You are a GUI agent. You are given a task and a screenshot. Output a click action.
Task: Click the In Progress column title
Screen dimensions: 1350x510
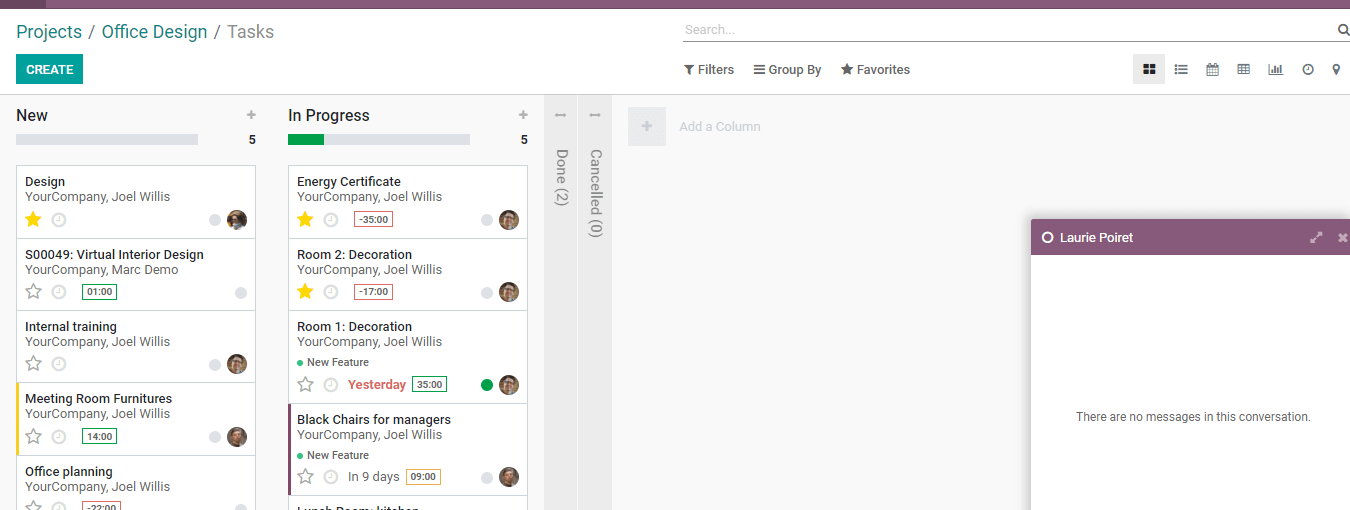tap(329, 115)
